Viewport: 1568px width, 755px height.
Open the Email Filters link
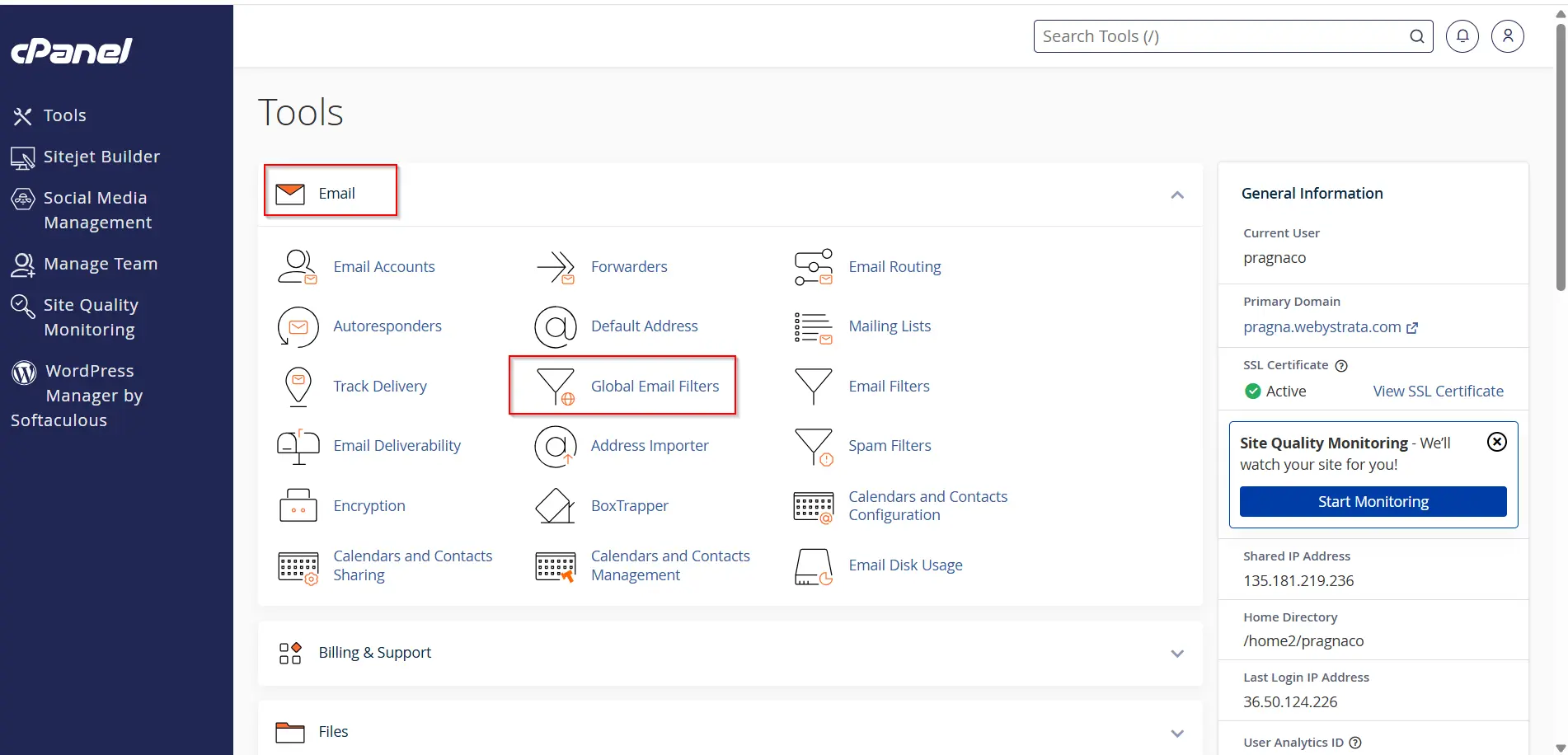[889, 387]
